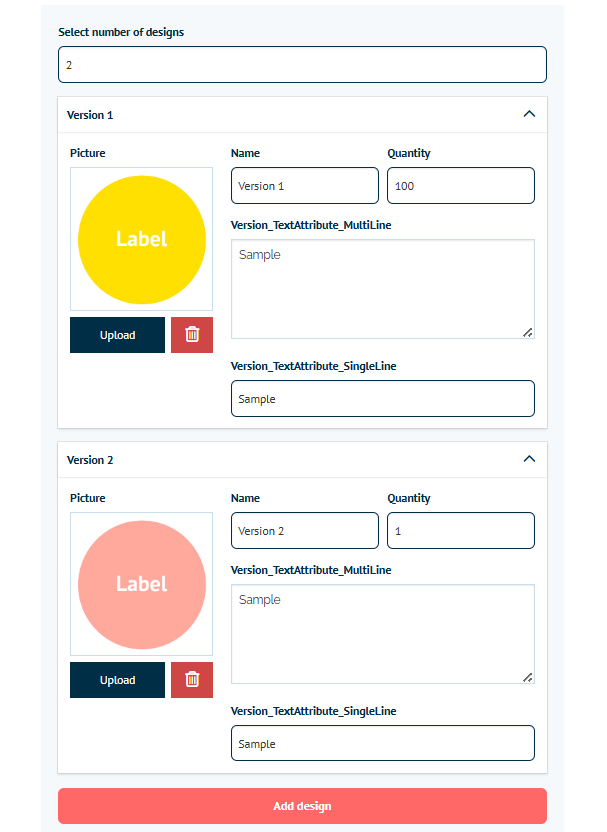
Task: Click the Upload button under Version 2 picture
Action: [x=117, y=680]
